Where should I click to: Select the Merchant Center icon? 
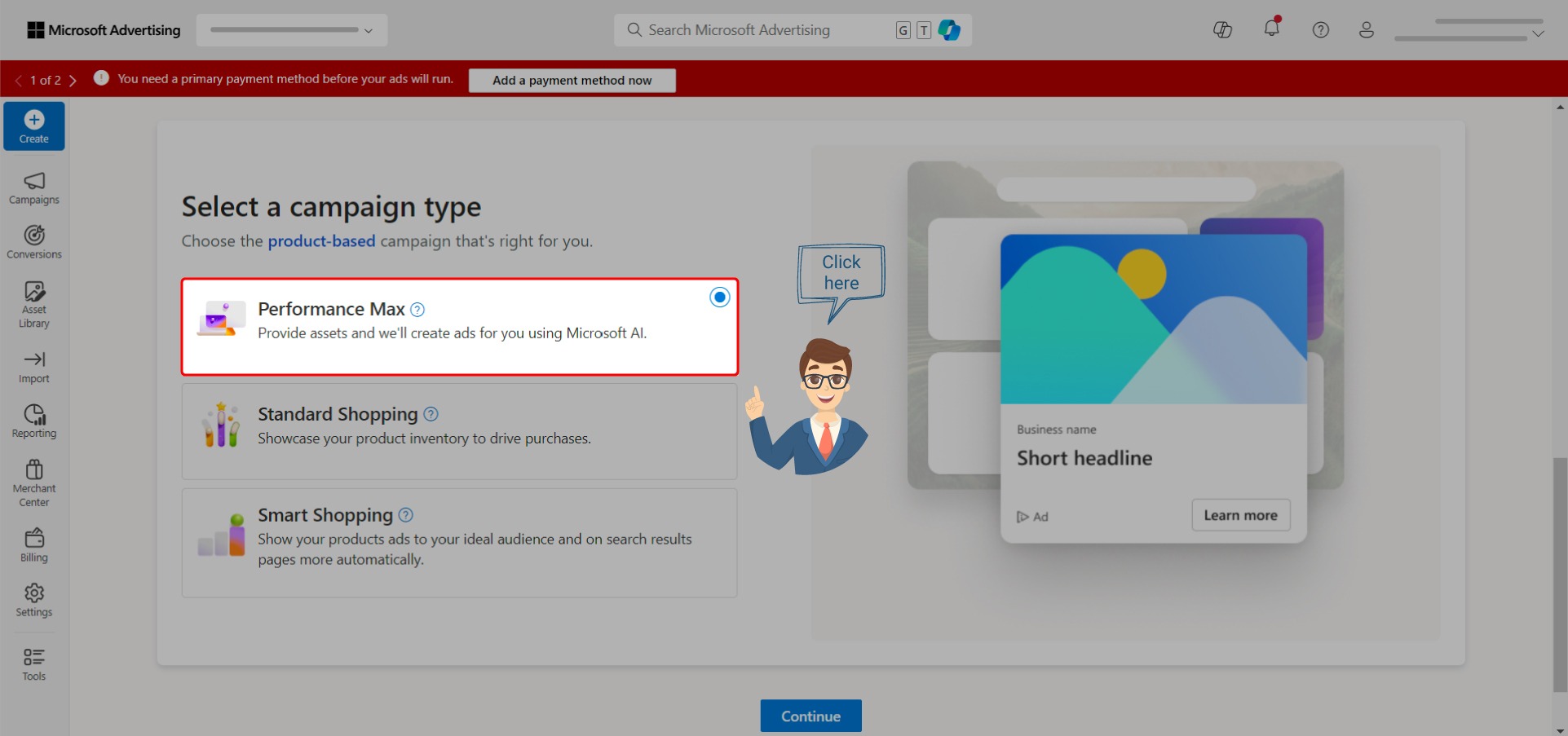point(33,481)
